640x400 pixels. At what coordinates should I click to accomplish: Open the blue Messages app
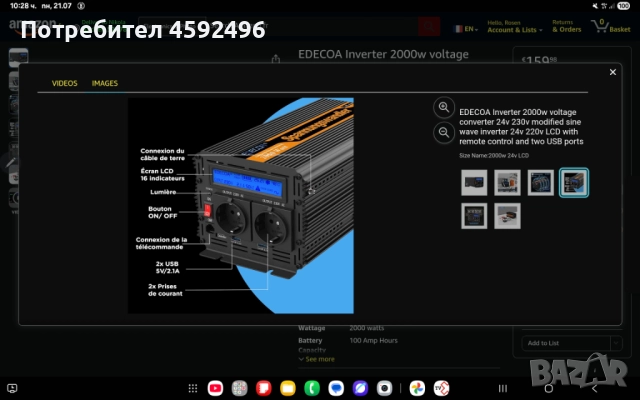click(x=336, y=388)
